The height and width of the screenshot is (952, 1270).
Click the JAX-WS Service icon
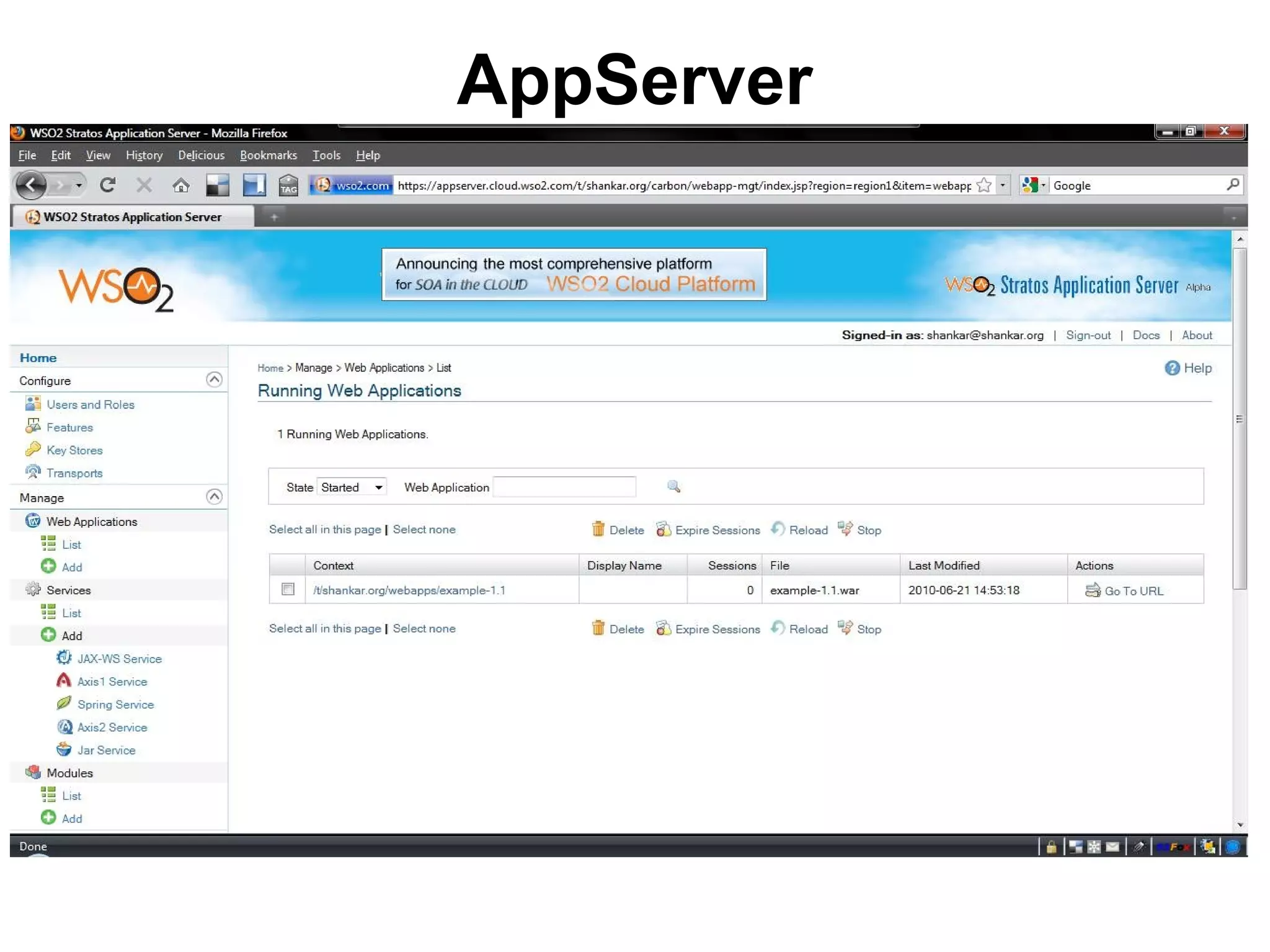tap(64, 657)
